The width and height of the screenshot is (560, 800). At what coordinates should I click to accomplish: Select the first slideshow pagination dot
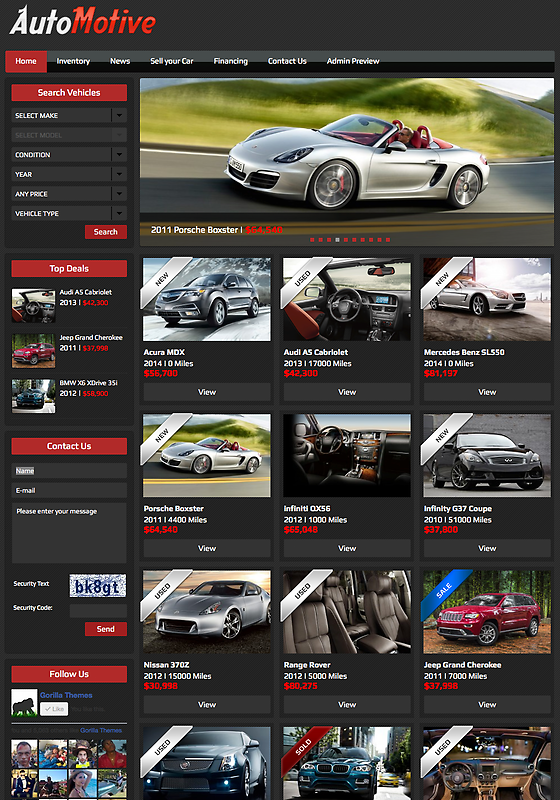coord(312,240)
